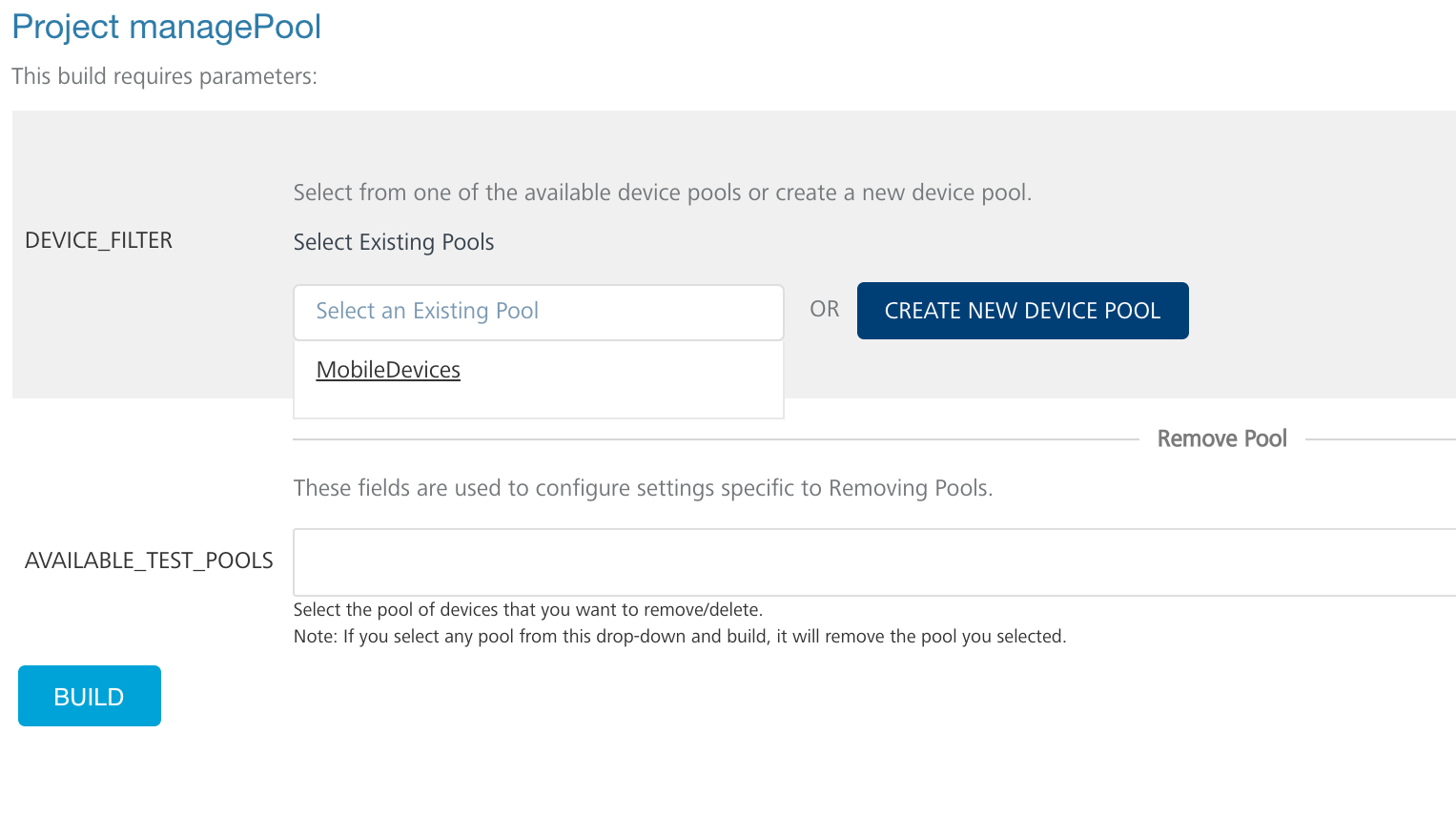Click the Removing Pools settings description
The width and height of the screenshot is (1456, 815).
tap(643, 488)
